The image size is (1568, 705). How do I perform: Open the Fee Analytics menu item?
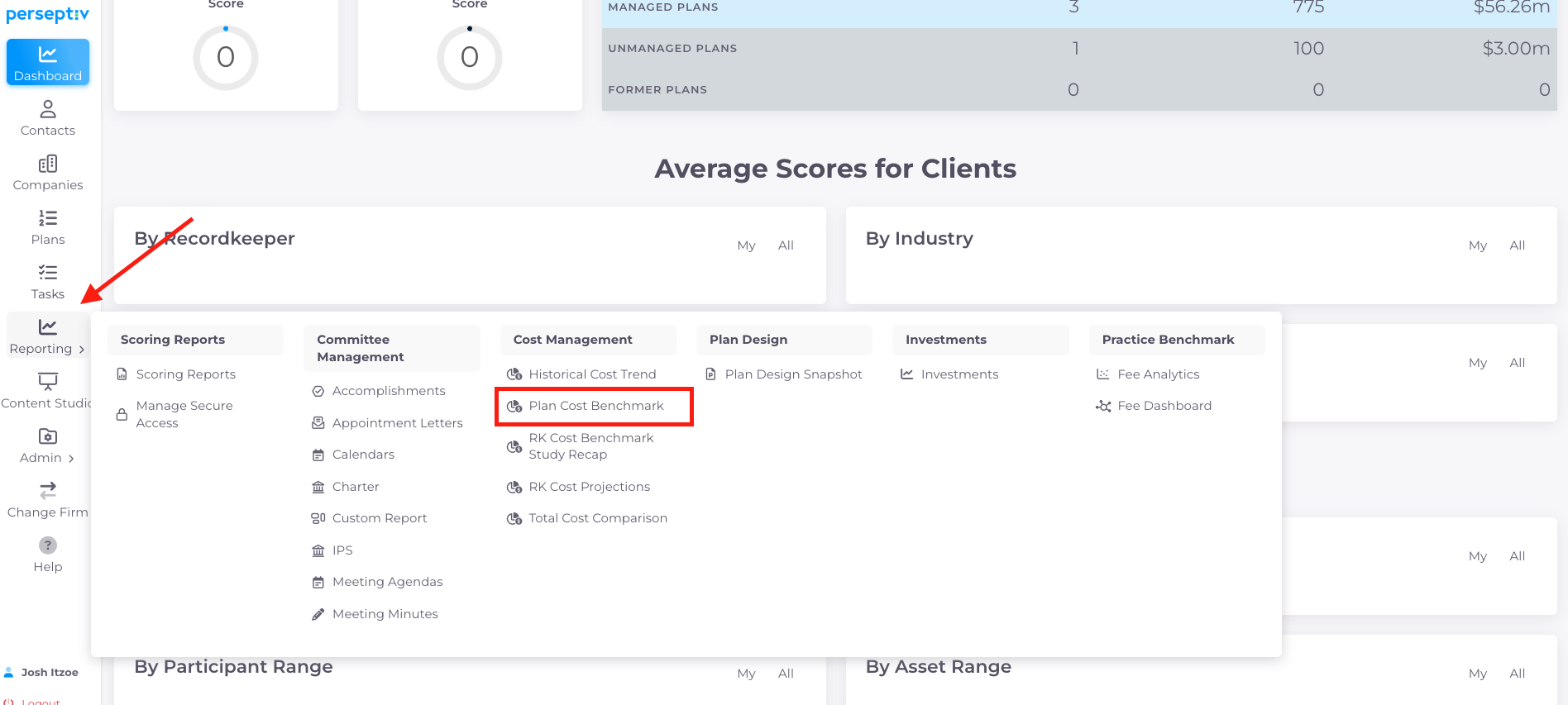coord(1158,374)
